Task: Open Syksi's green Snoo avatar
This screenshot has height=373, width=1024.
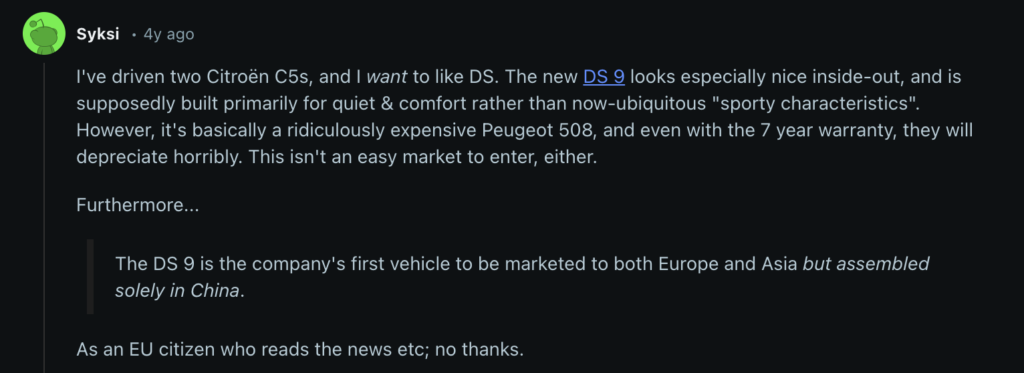Action: click(x=44, y=33)
